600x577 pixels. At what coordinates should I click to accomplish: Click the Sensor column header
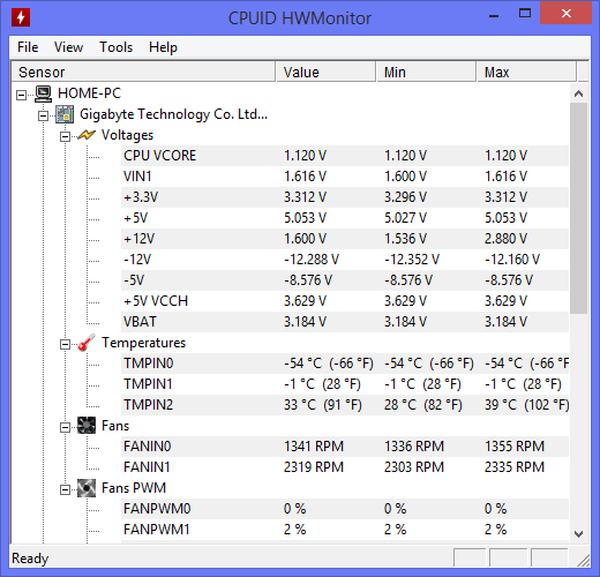143,72
